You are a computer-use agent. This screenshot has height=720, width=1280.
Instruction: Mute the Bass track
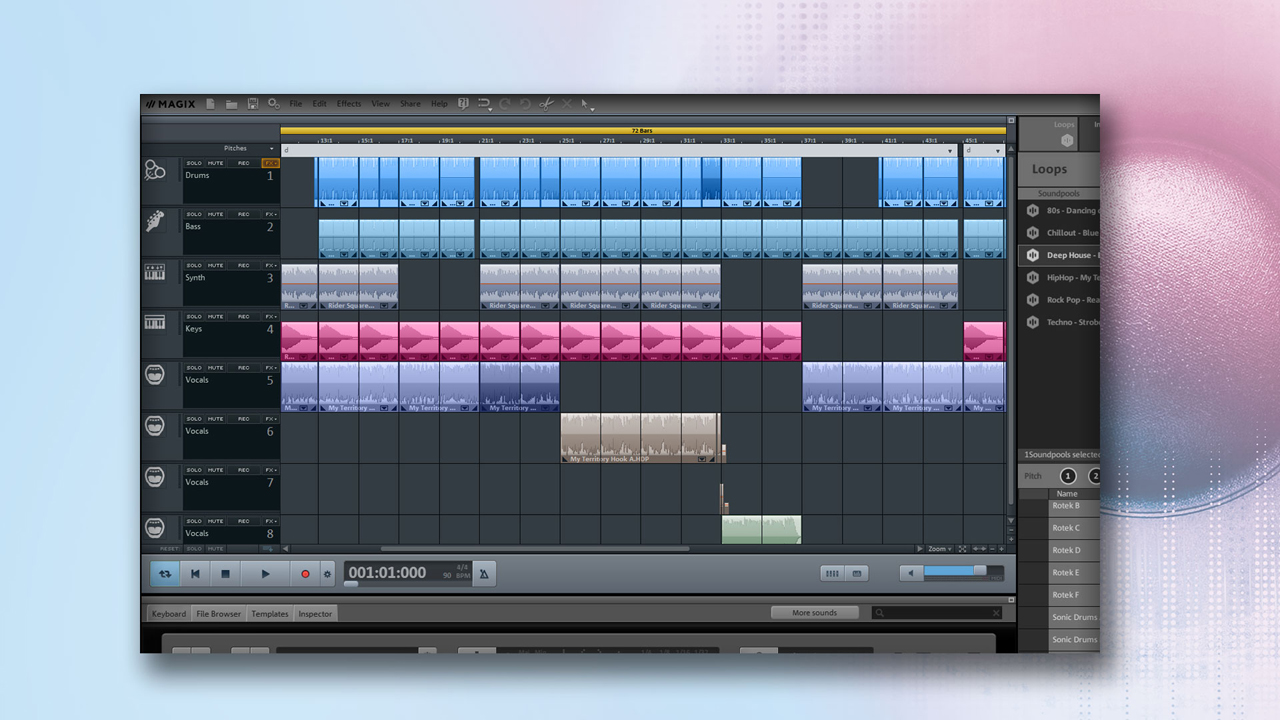point(216,214)
